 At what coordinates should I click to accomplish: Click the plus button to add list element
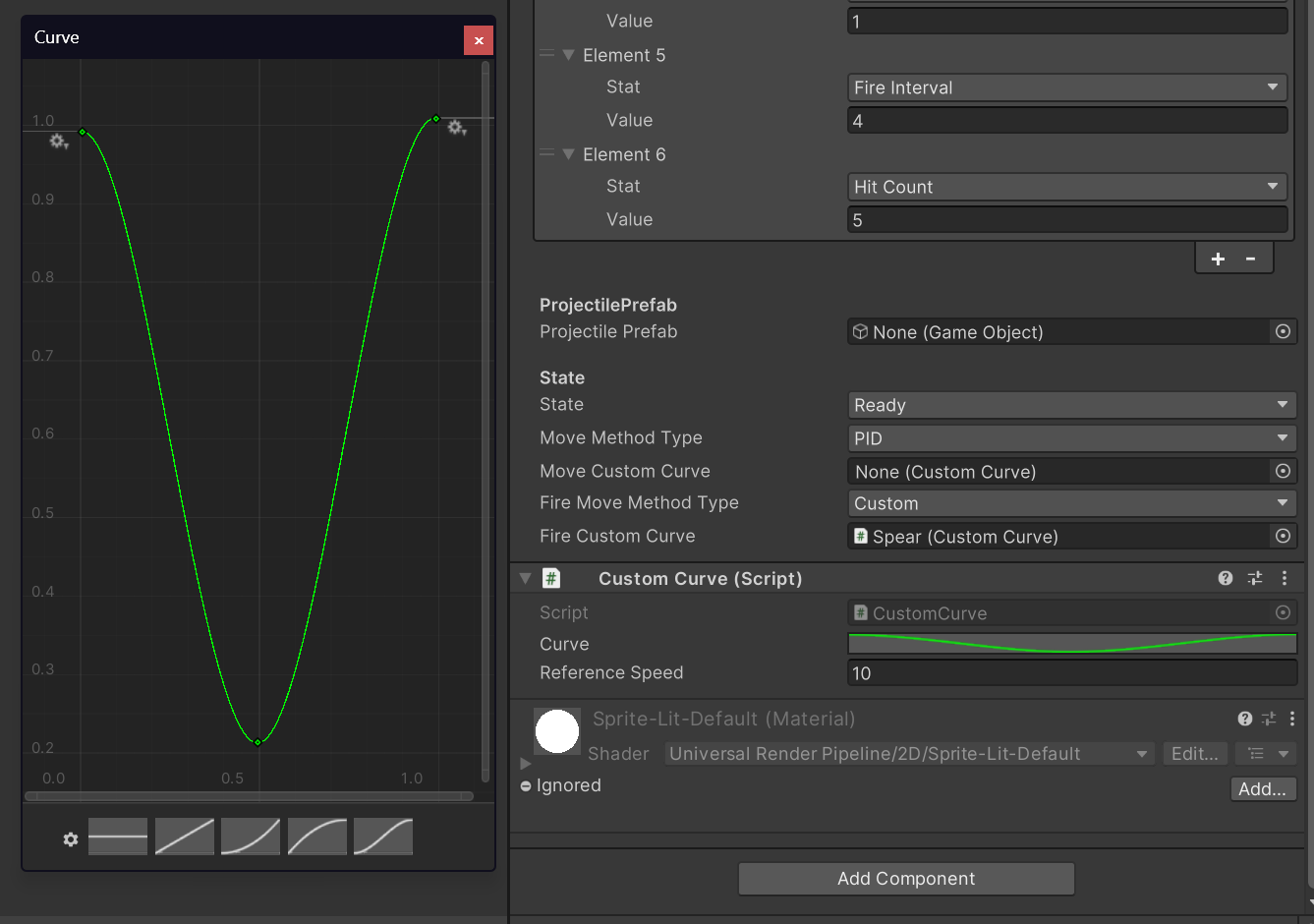pos(1218,259)
